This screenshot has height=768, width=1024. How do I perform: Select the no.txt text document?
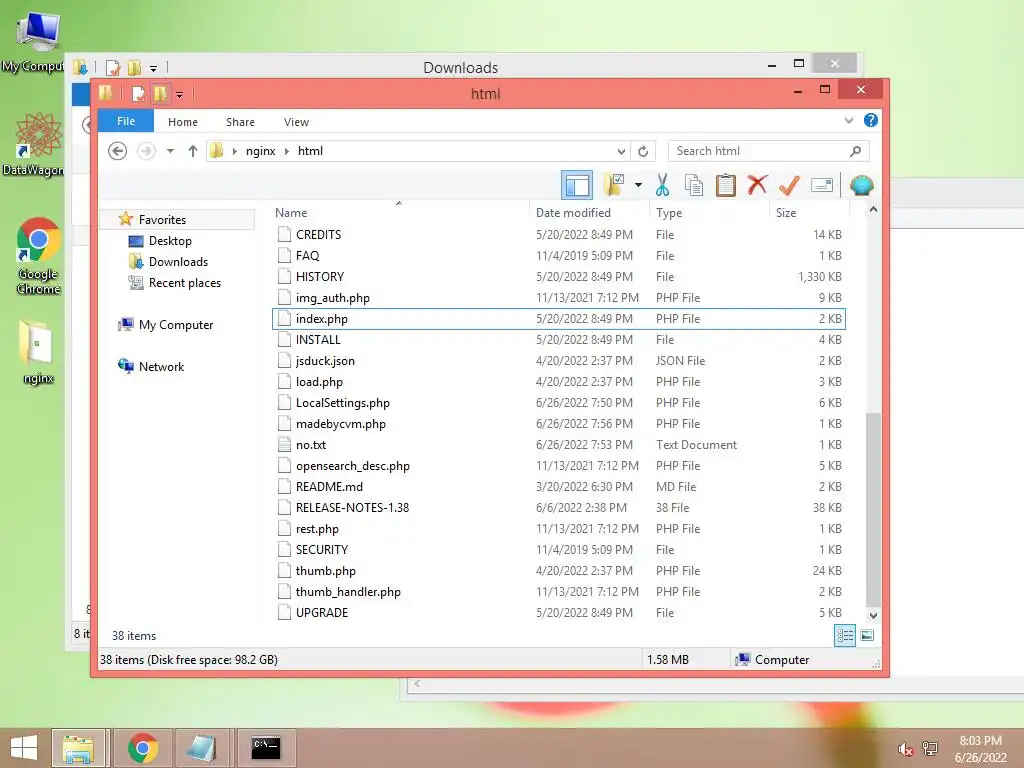tap(559, 445)
